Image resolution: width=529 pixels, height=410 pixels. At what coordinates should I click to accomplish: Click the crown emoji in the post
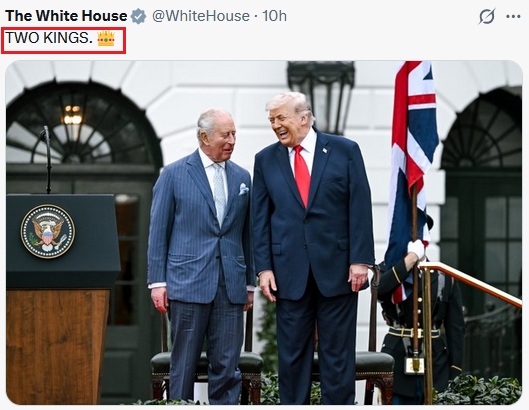pyautogui.click(x=106, y=38)
